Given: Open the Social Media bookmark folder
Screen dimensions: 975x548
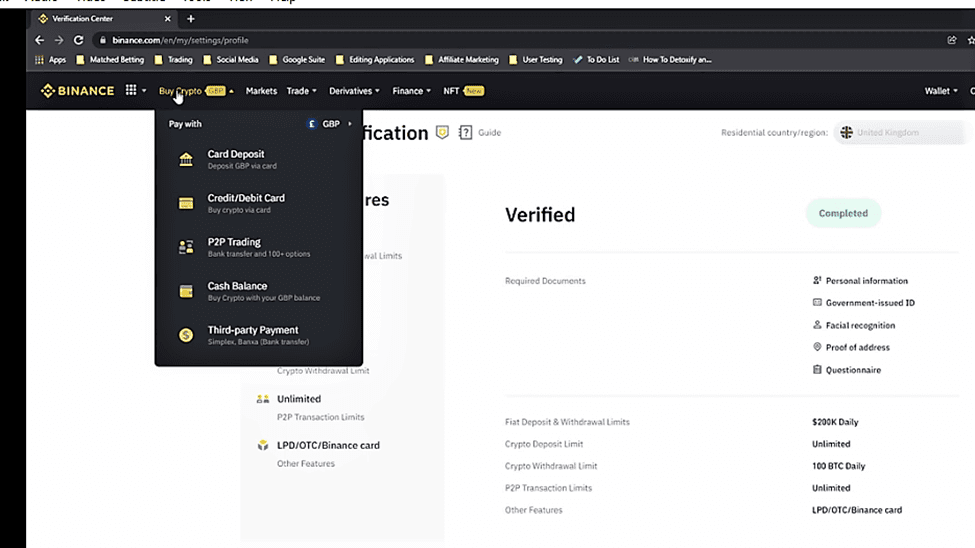Looking at the screenshot, I should (231, 60).
